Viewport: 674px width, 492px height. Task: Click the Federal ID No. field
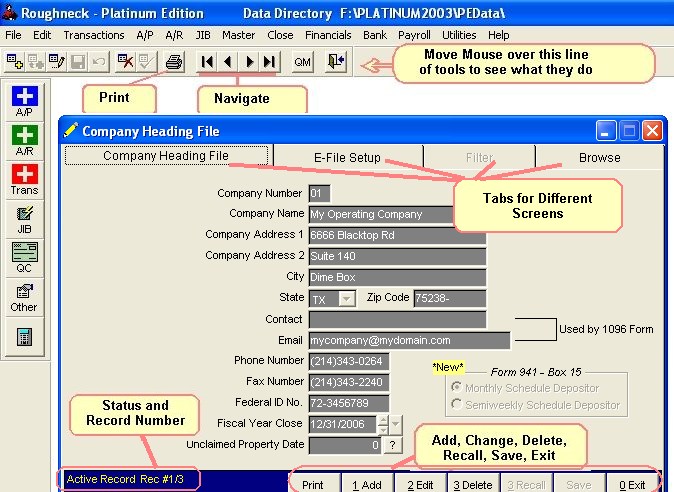349,403
